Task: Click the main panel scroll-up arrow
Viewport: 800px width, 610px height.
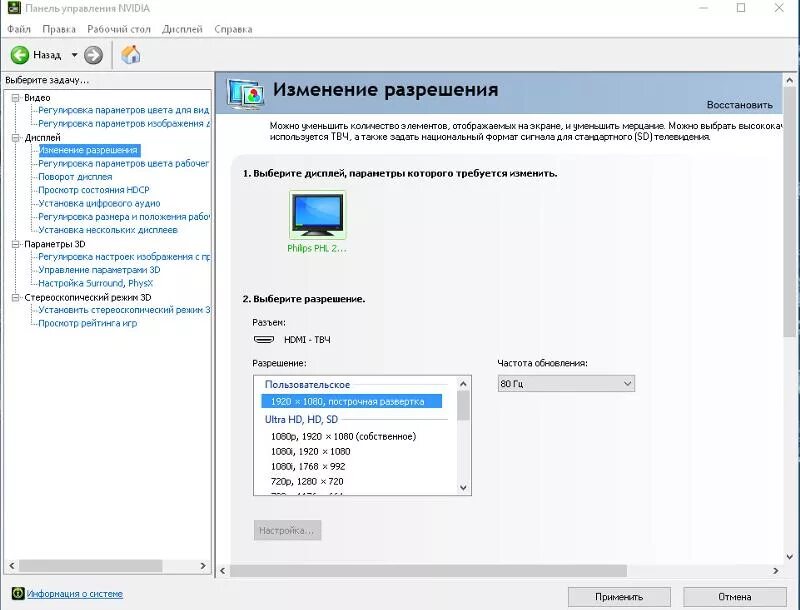Action: point(790,80)
